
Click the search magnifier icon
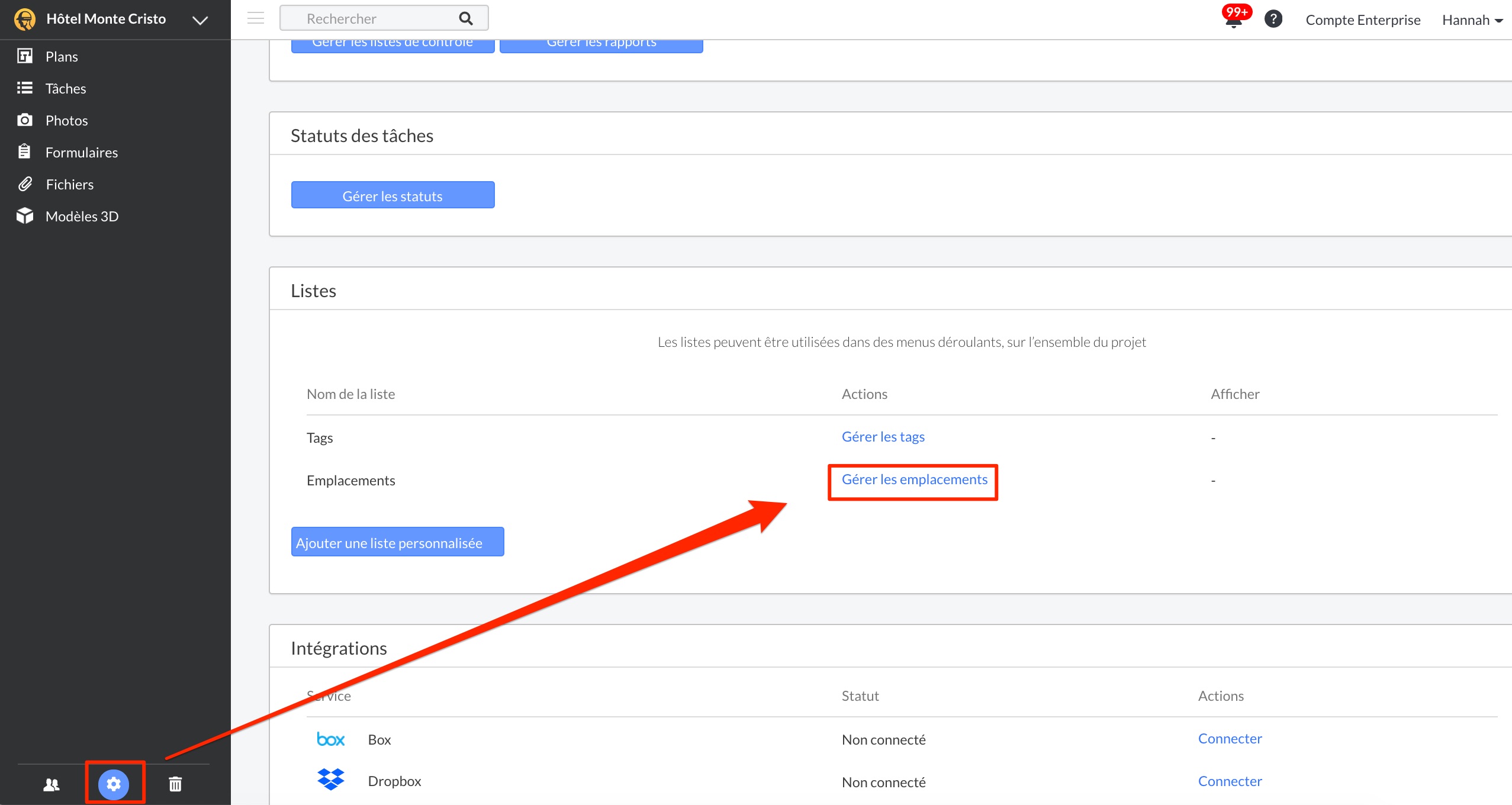pos(466,18)
